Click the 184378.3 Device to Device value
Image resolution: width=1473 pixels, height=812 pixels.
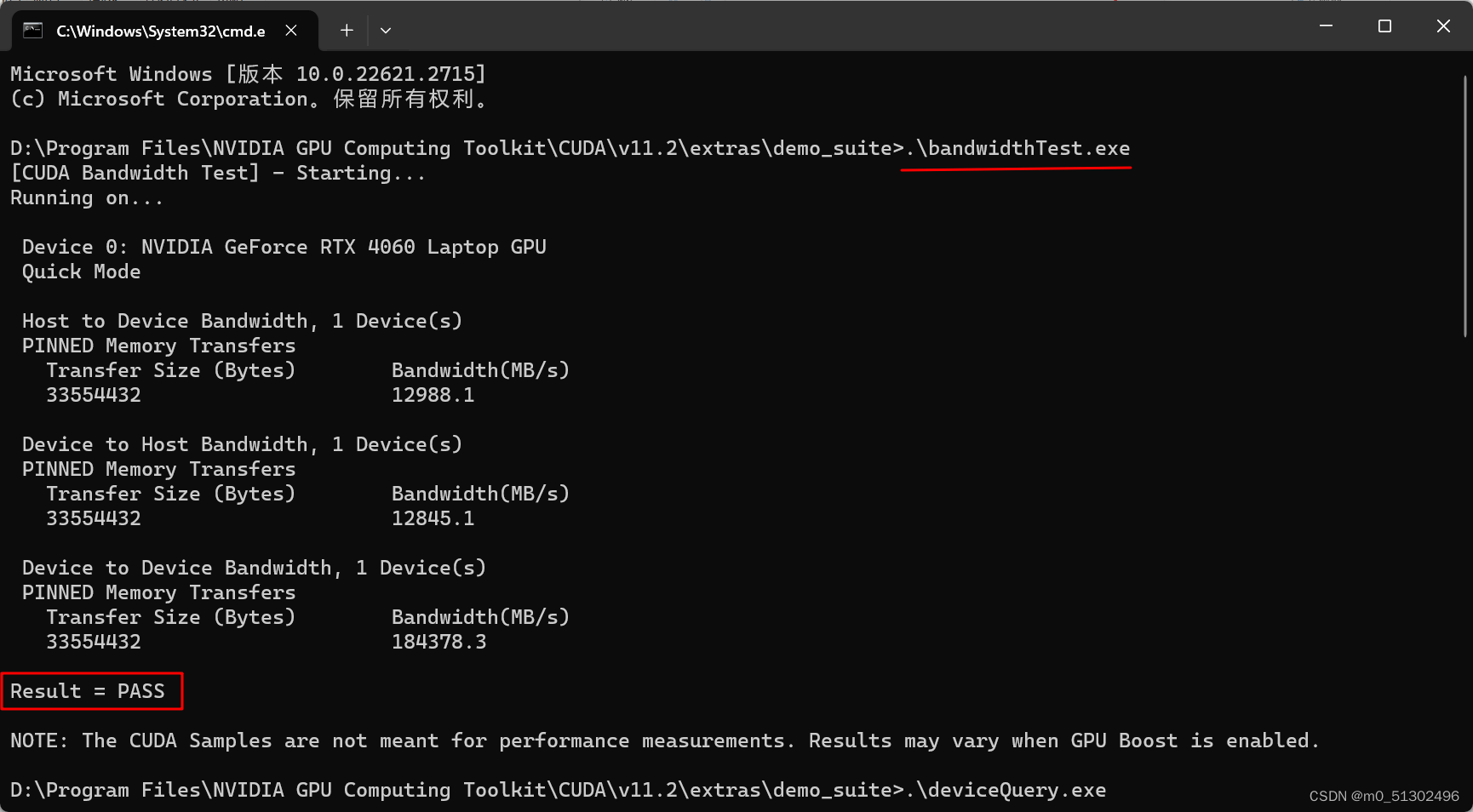coord(439,641)
